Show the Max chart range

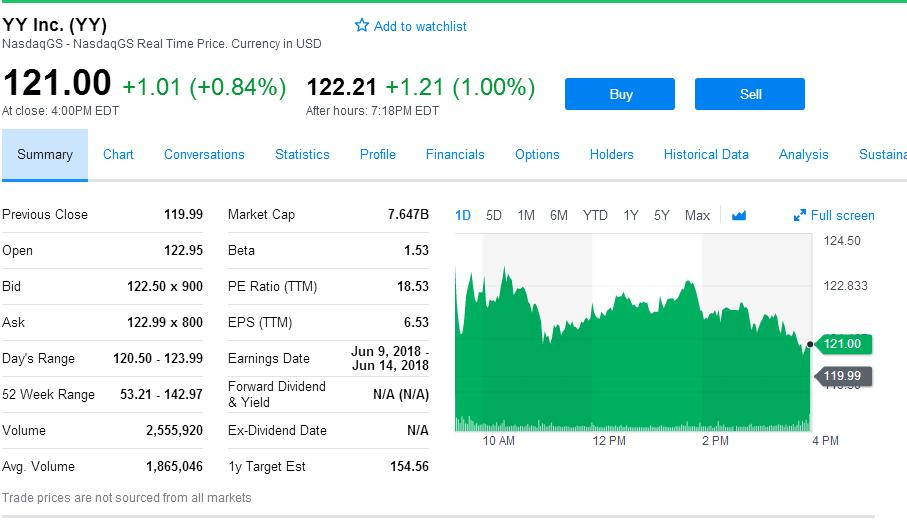pos(697,215)
